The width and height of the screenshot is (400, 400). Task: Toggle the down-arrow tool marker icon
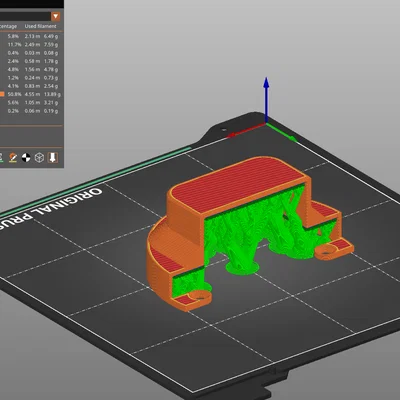click(53, 157)
